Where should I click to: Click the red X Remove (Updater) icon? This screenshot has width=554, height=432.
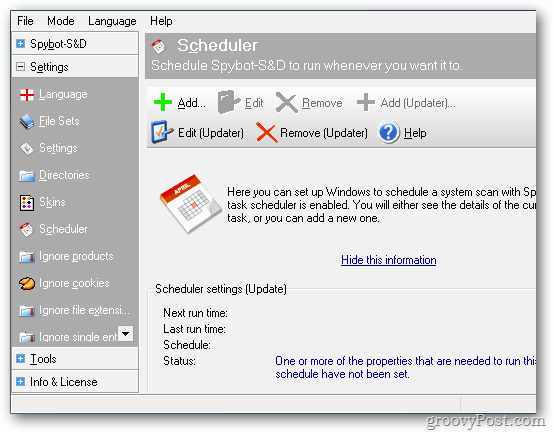[266, 132]
